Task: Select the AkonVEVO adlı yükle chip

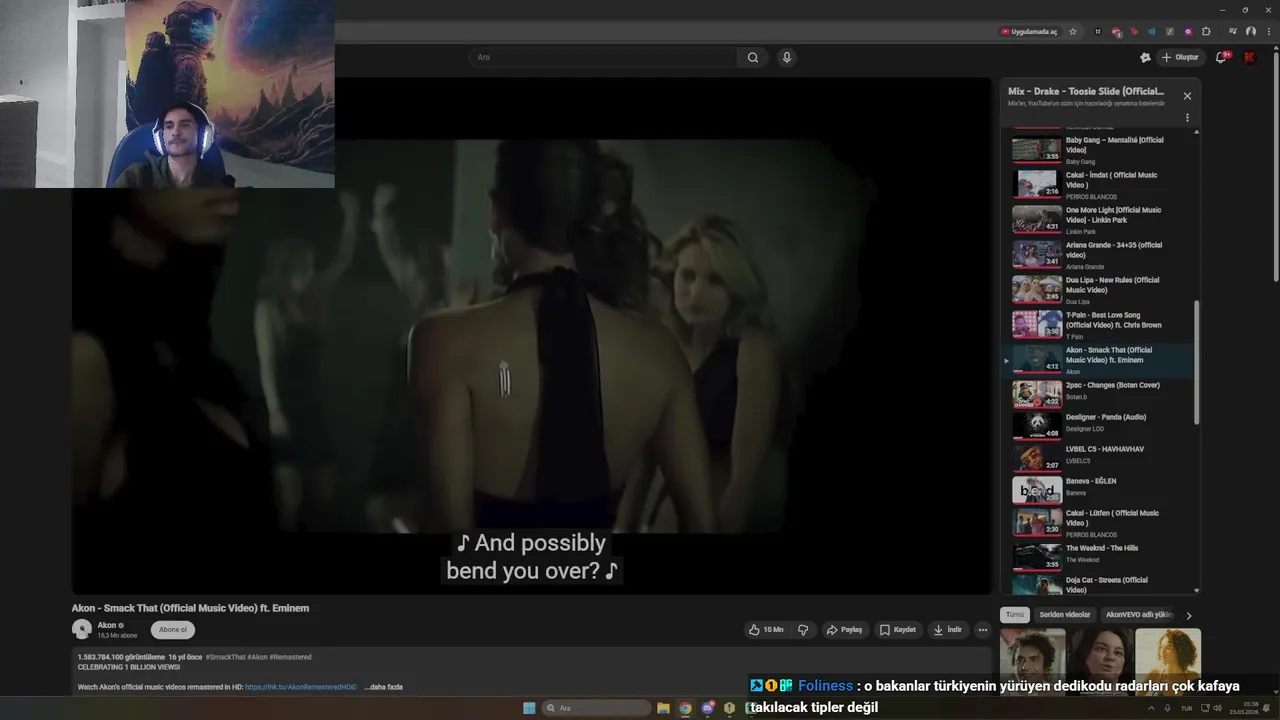Action: 1139,615
